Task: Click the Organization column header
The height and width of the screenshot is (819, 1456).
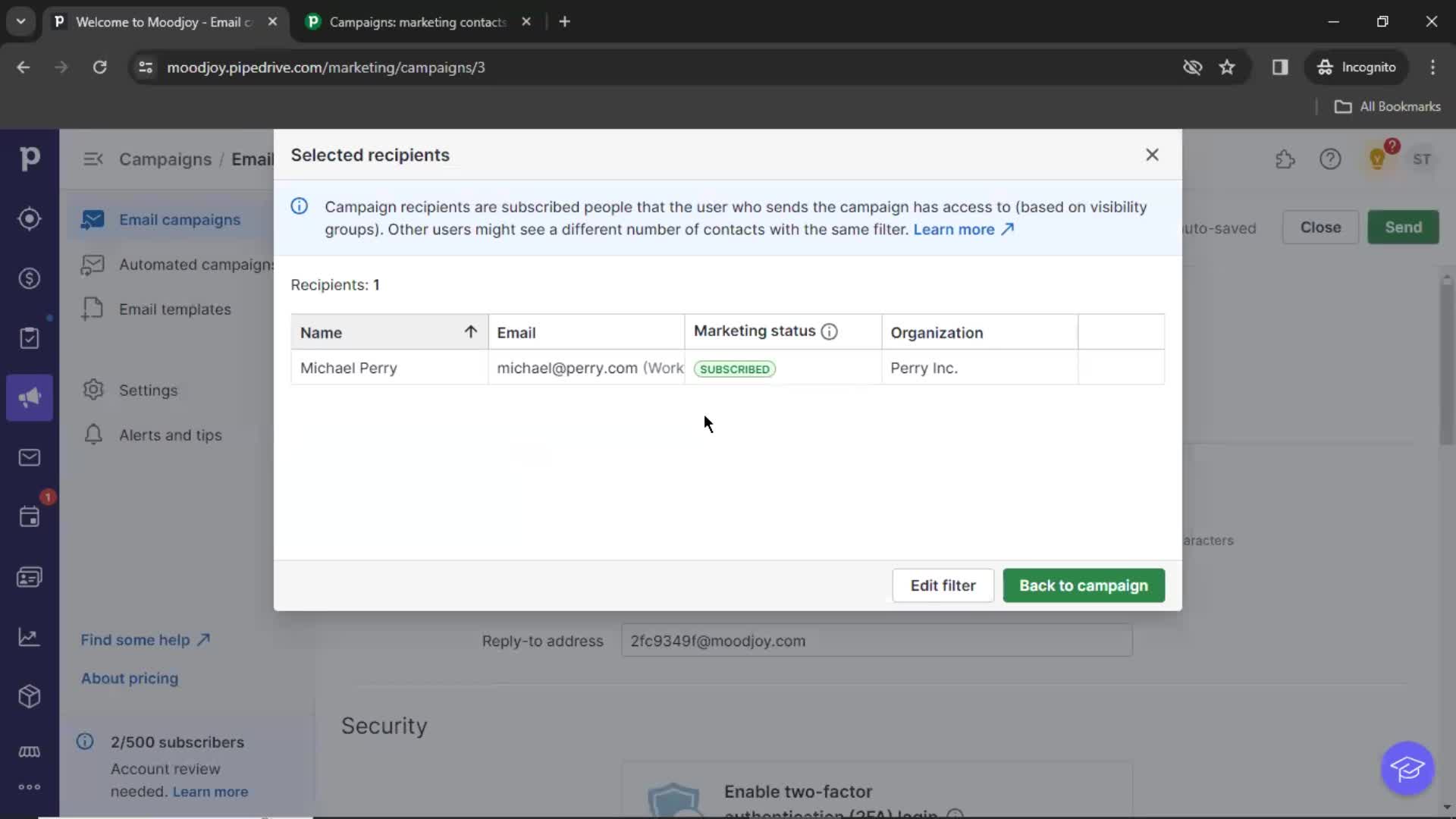Action: [980, 332]
